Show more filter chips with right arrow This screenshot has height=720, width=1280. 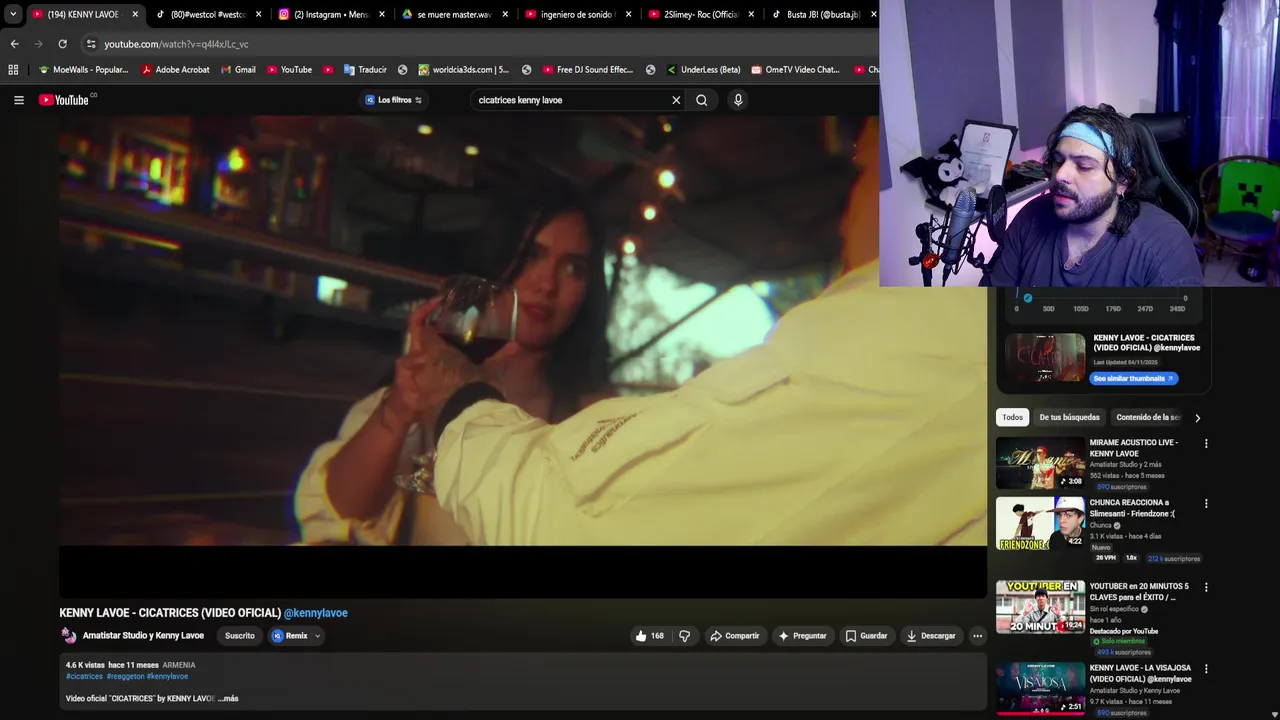click(x=1197, y=418)
